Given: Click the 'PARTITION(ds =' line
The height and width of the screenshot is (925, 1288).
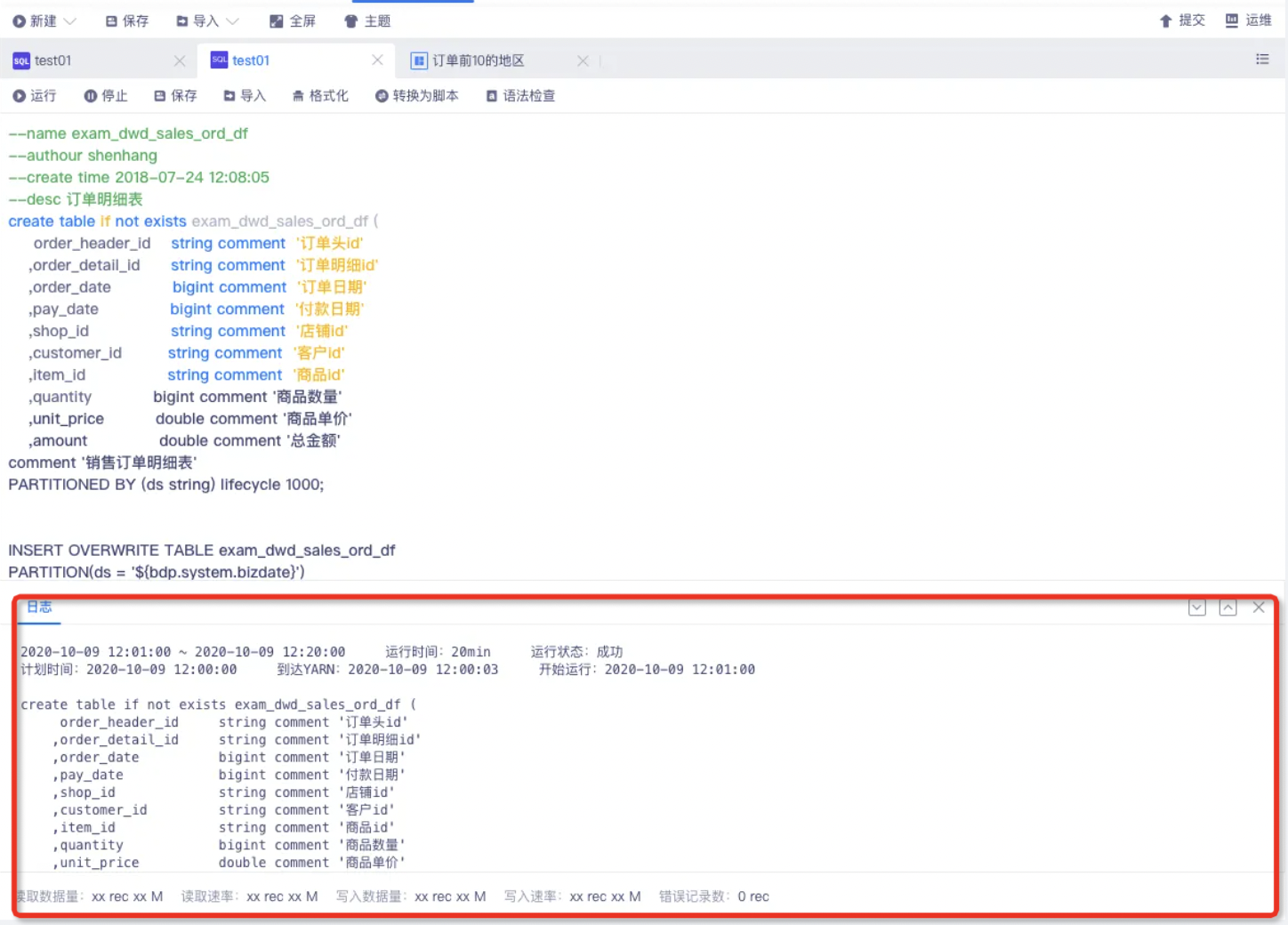Looking at the screenshot, I should (x=157, y=572).
